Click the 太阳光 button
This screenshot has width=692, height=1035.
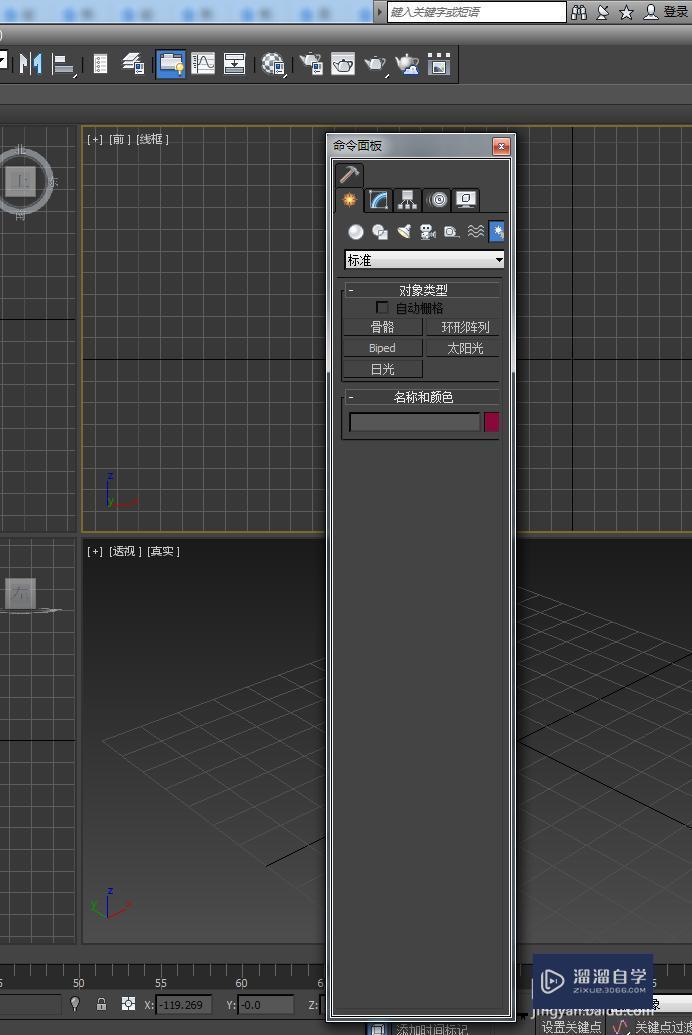[x=464, y=348]
